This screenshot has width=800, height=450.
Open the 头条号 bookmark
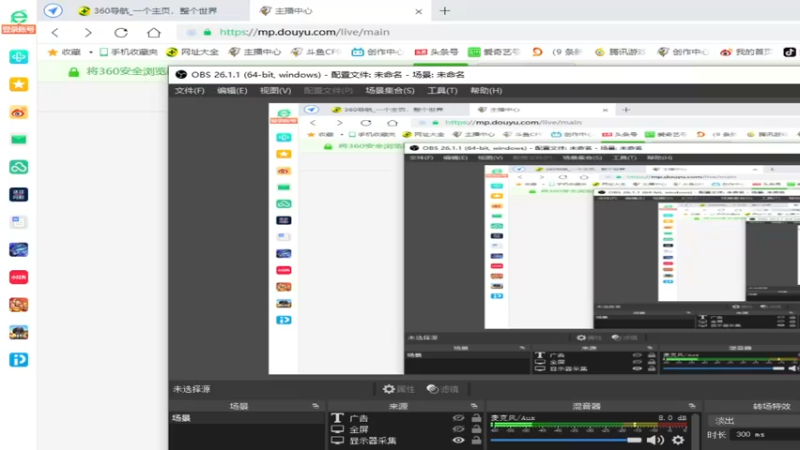point(436,52)
